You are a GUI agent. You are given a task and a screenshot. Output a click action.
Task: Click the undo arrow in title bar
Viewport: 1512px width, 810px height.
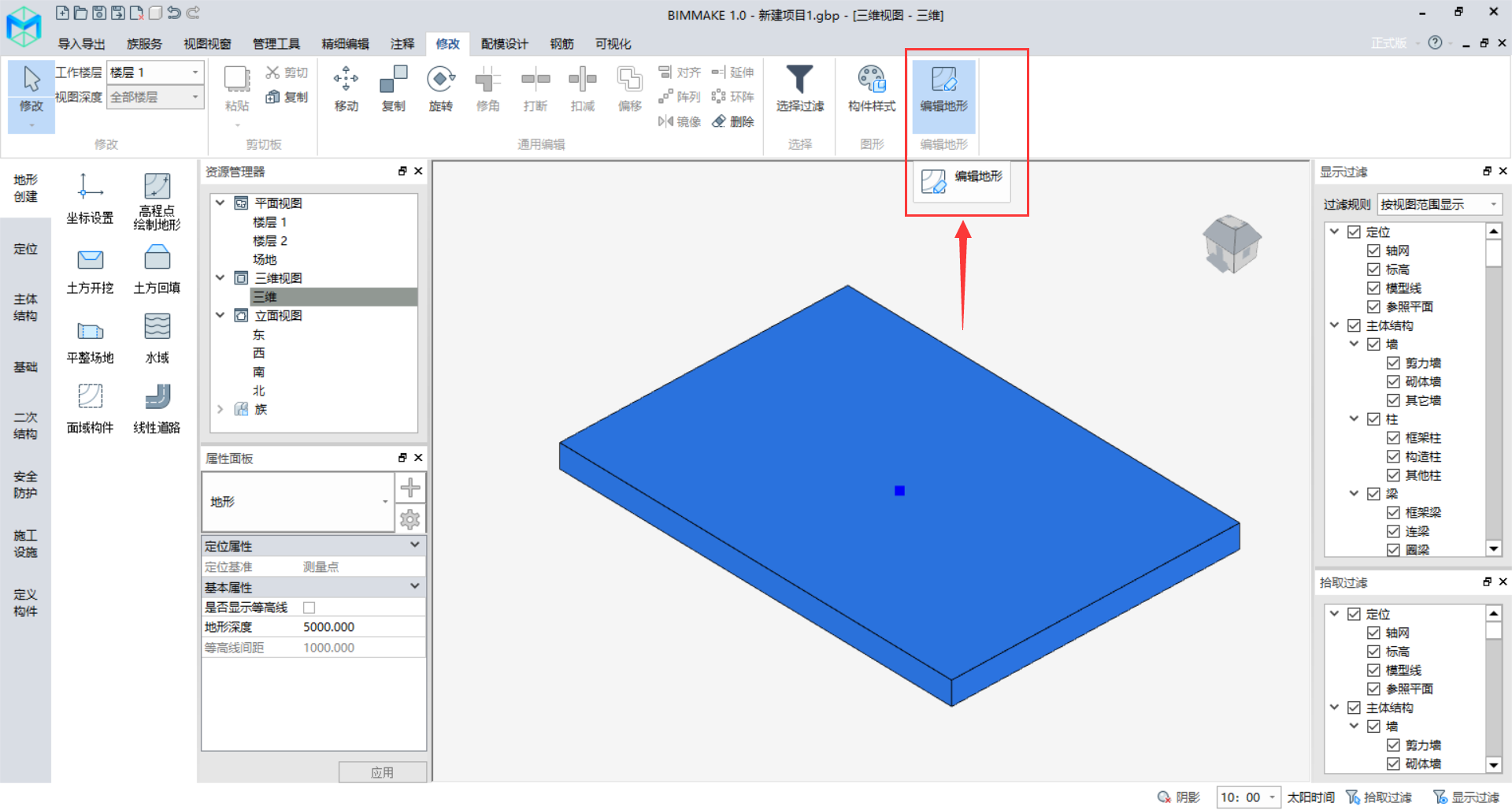(x=174, y=13)
